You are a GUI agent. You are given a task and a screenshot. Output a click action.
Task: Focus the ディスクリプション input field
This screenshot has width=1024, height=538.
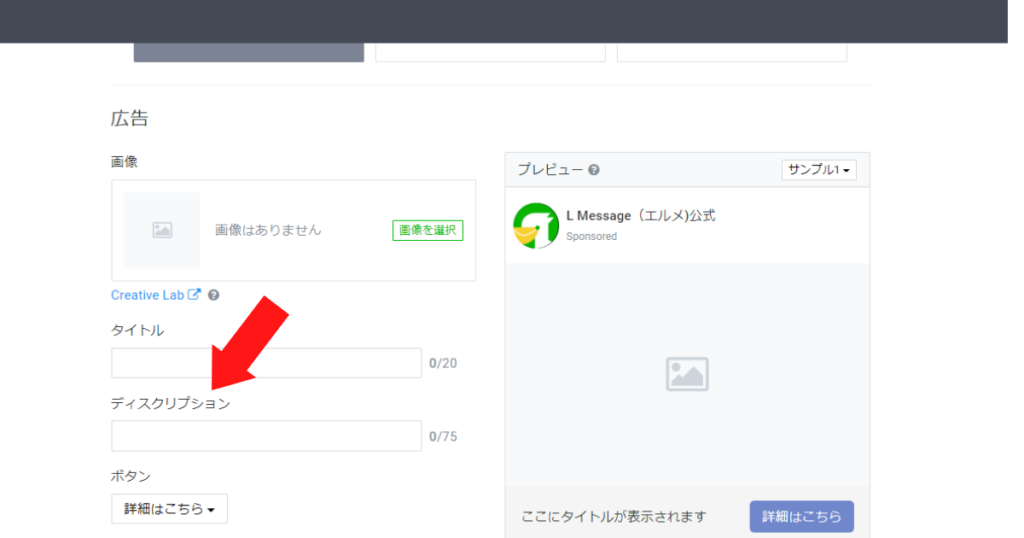click(266, 436)
